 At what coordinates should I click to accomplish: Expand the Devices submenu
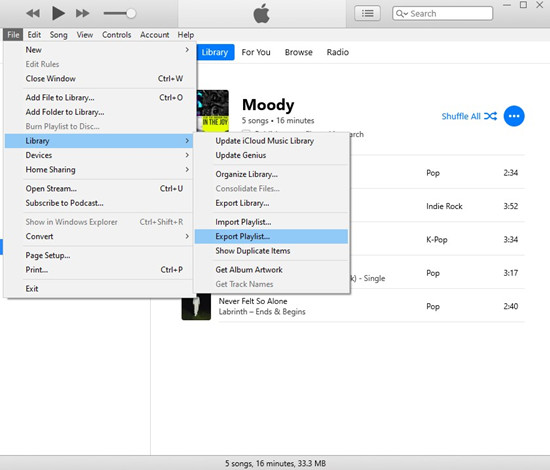coord(99,155)
